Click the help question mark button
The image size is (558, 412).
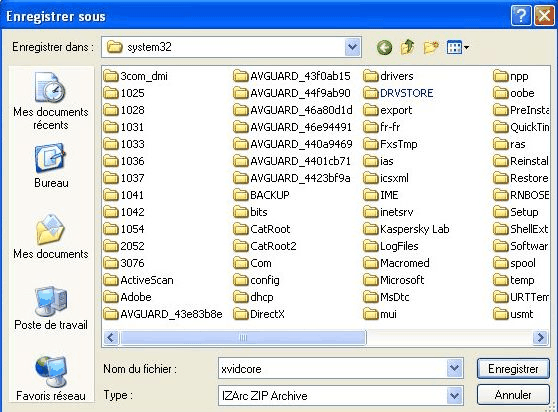coord(521,16)
